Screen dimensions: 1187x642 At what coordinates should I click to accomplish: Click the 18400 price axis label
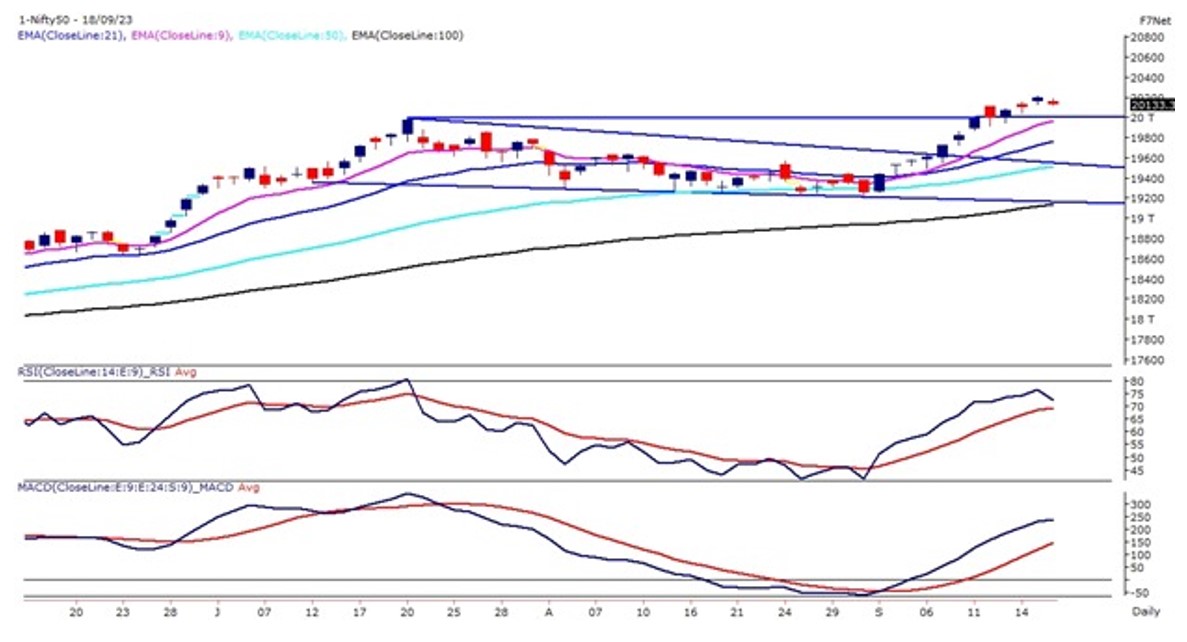click(1148, 279)
